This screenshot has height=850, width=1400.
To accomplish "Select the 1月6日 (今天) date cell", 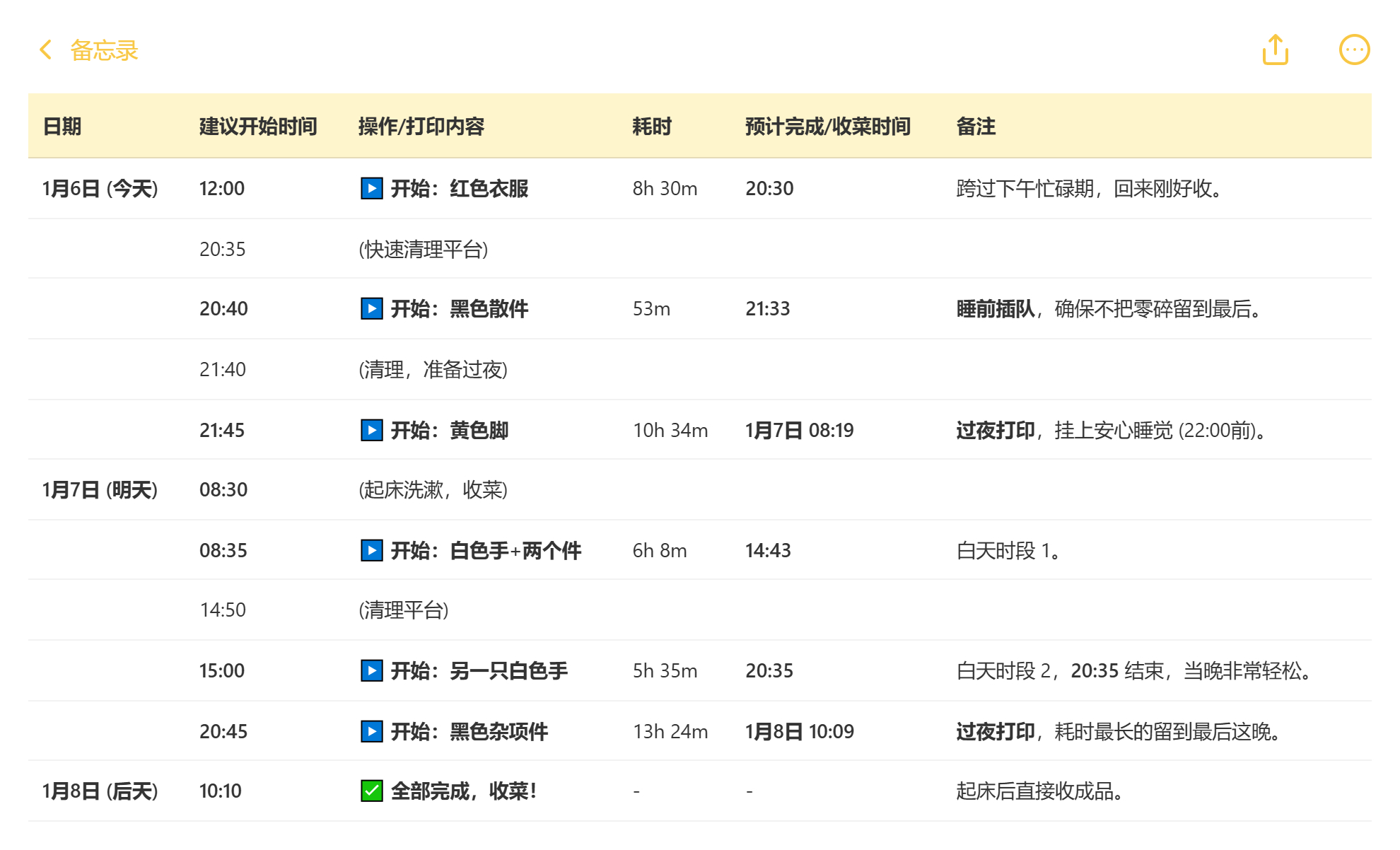I will [100, 188].
